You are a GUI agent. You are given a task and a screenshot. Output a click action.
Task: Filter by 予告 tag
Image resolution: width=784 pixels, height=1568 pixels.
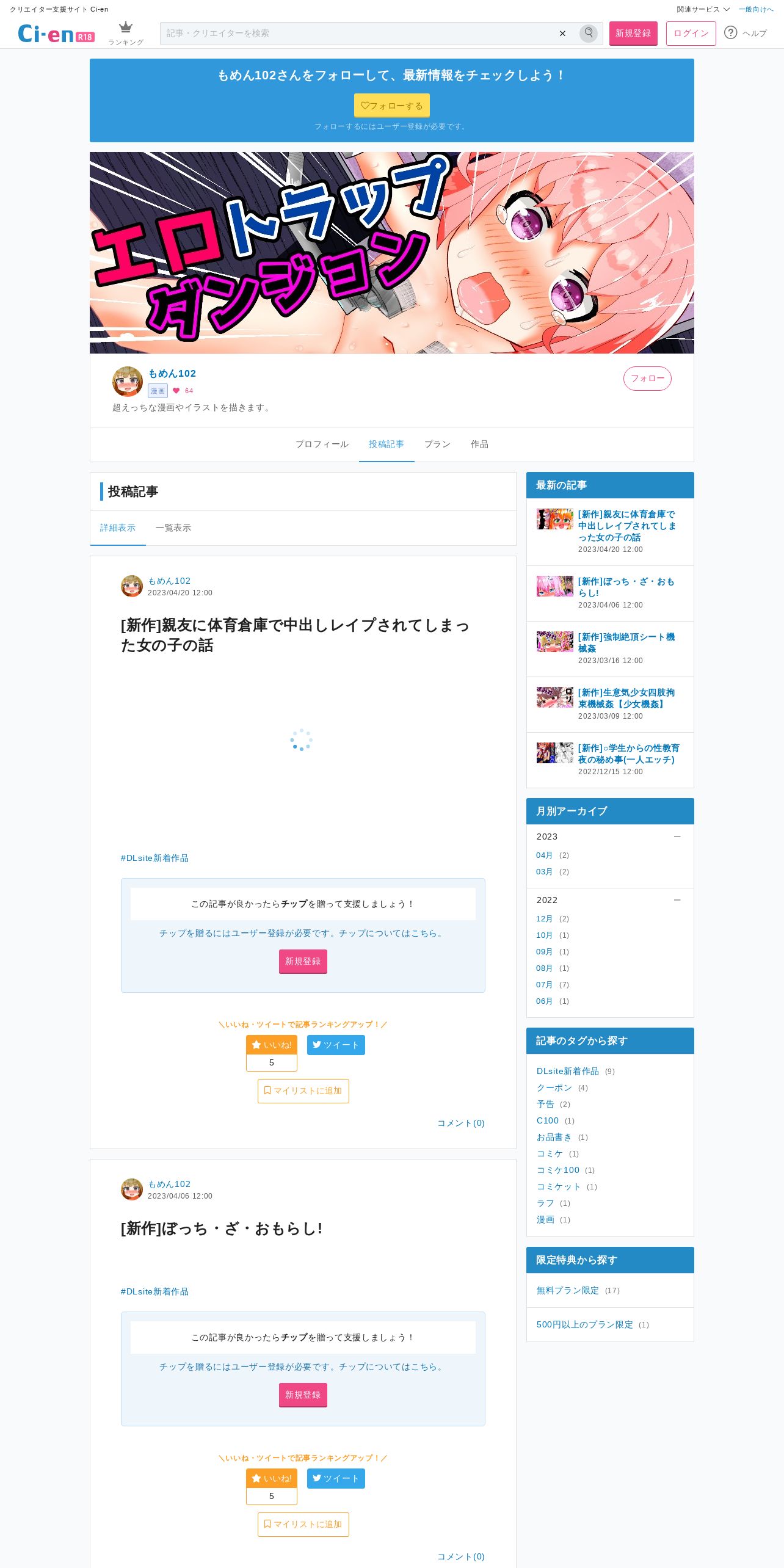pyautogui.click(x=546, y=1105)
